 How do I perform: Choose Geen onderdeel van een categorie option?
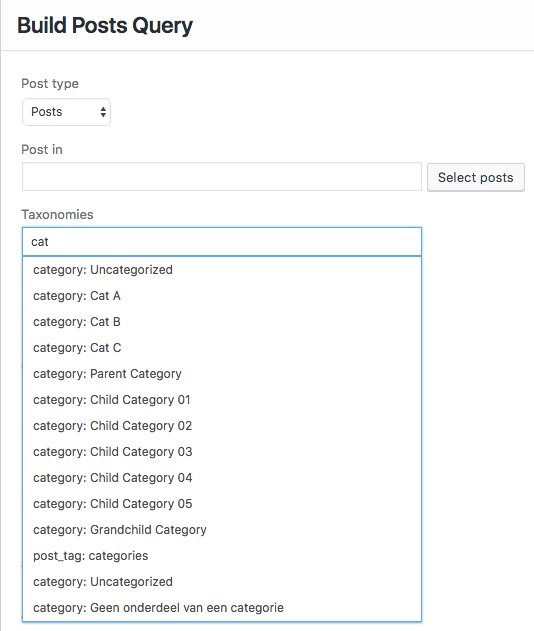click(222, 608)
